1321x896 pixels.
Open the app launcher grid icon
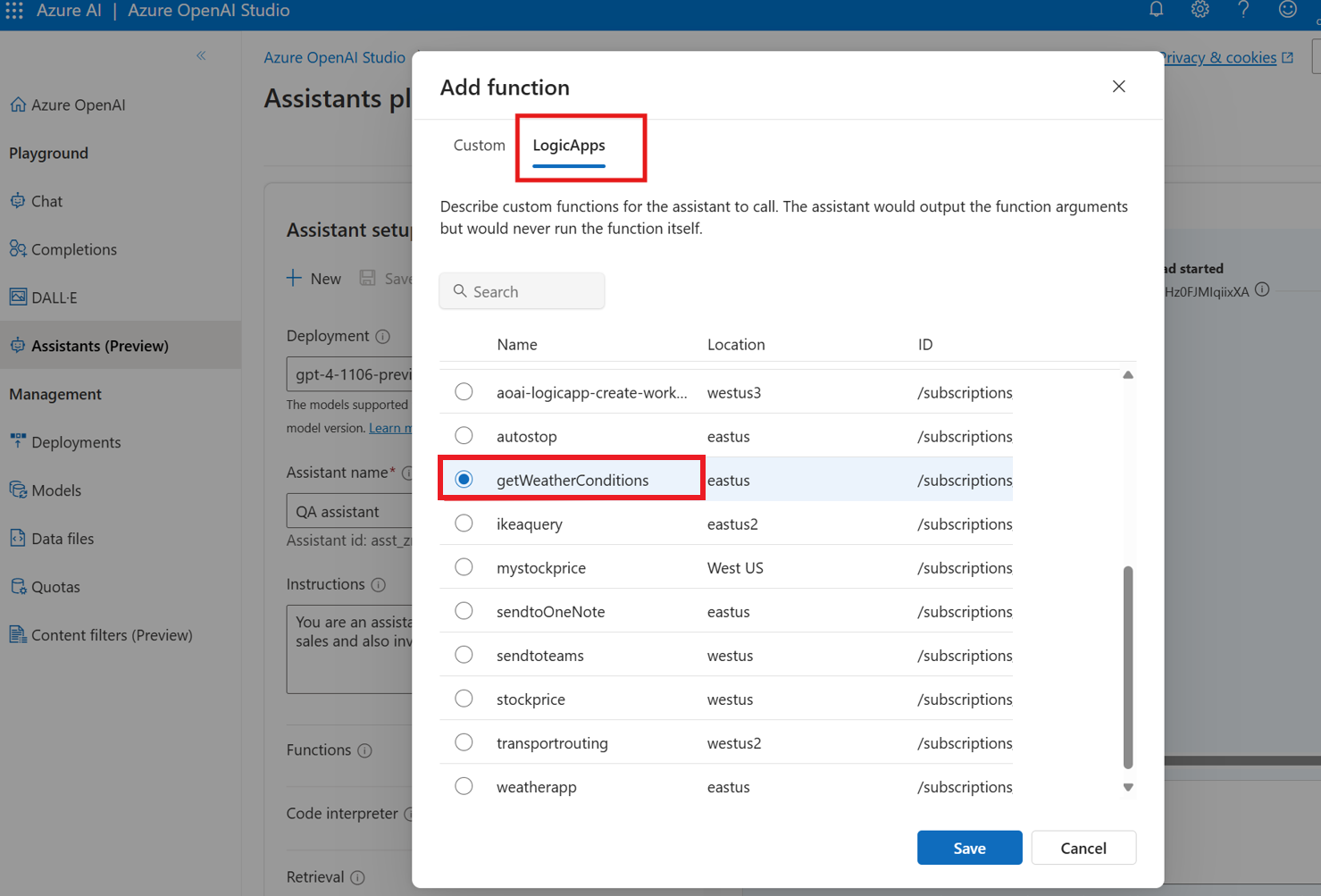tap(14, 11)
